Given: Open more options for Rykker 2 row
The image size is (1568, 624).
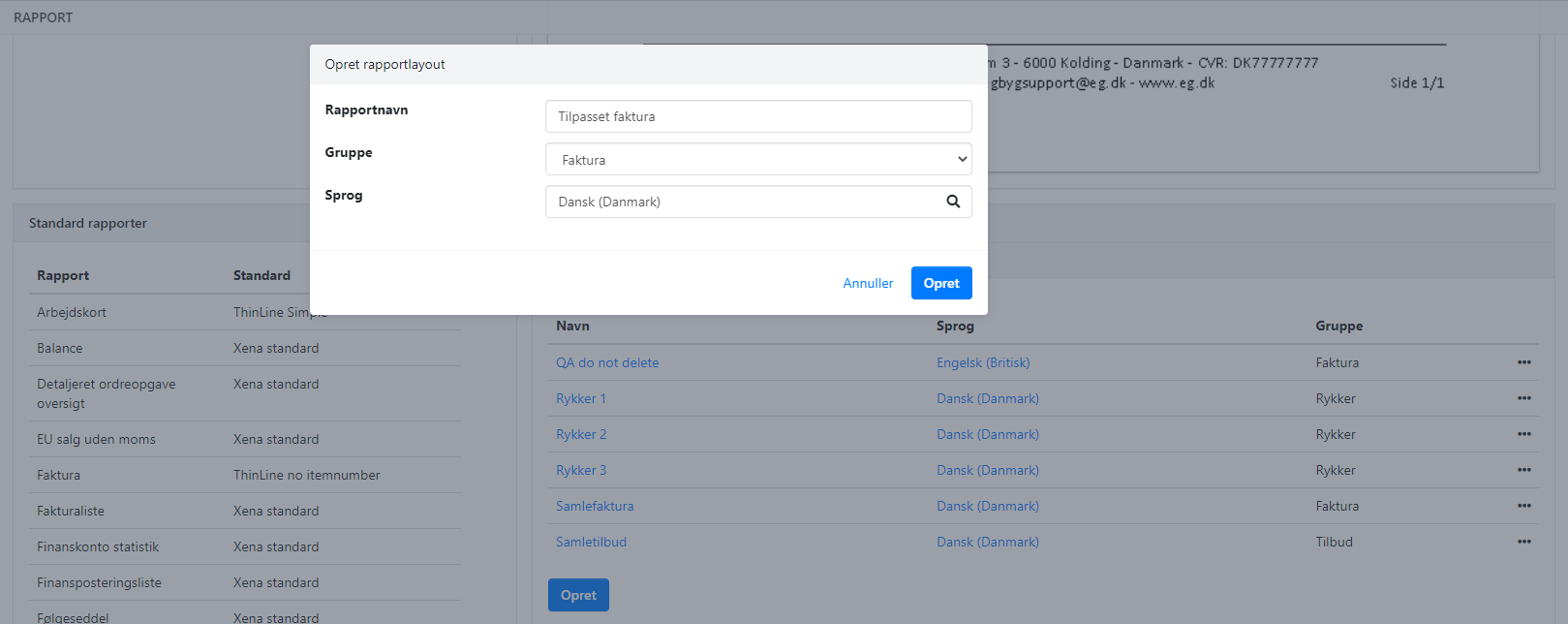Looking at the screenshot, I should pos(1523,434).
